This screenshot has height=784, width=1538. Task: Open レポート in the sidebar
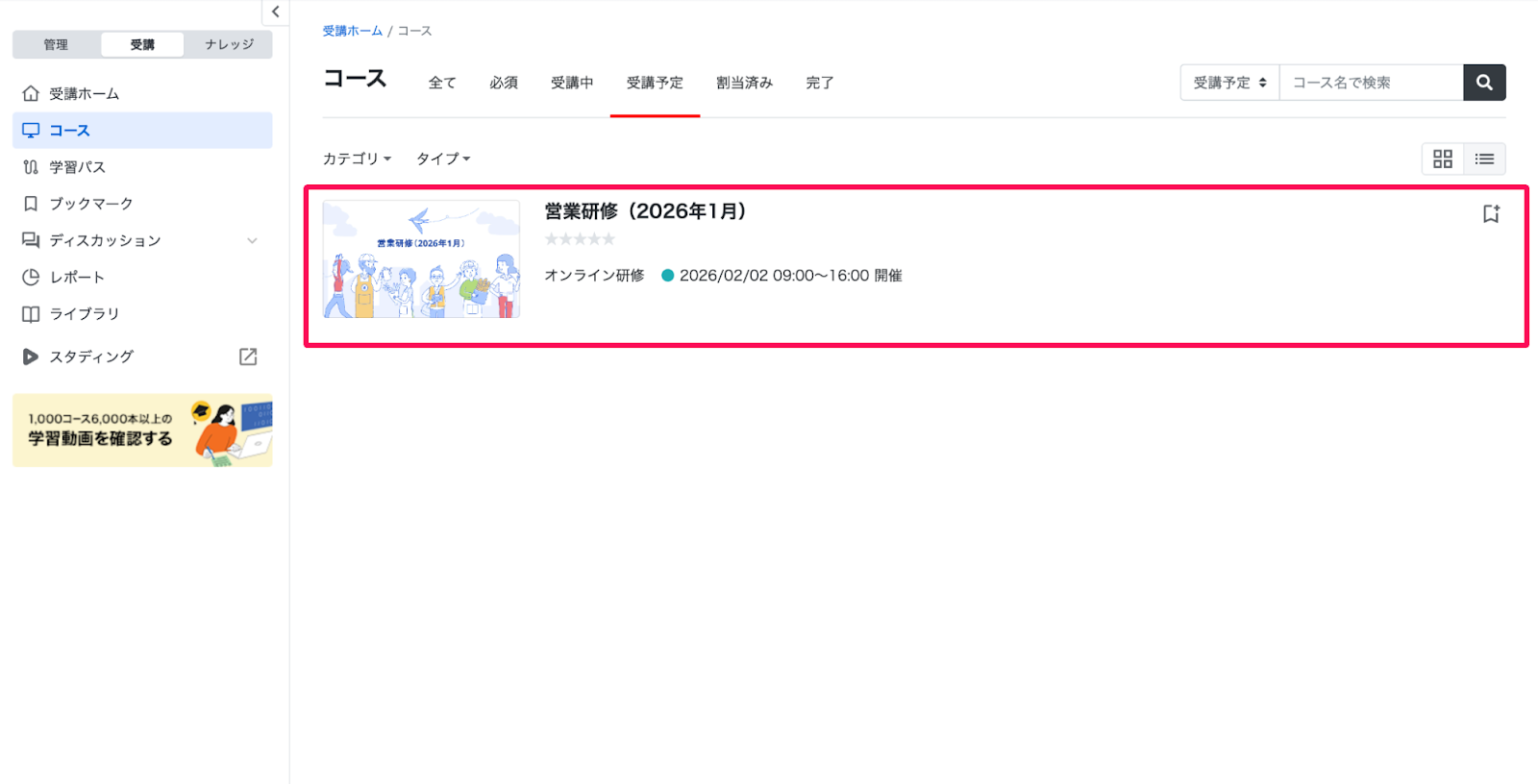[142, 277]
